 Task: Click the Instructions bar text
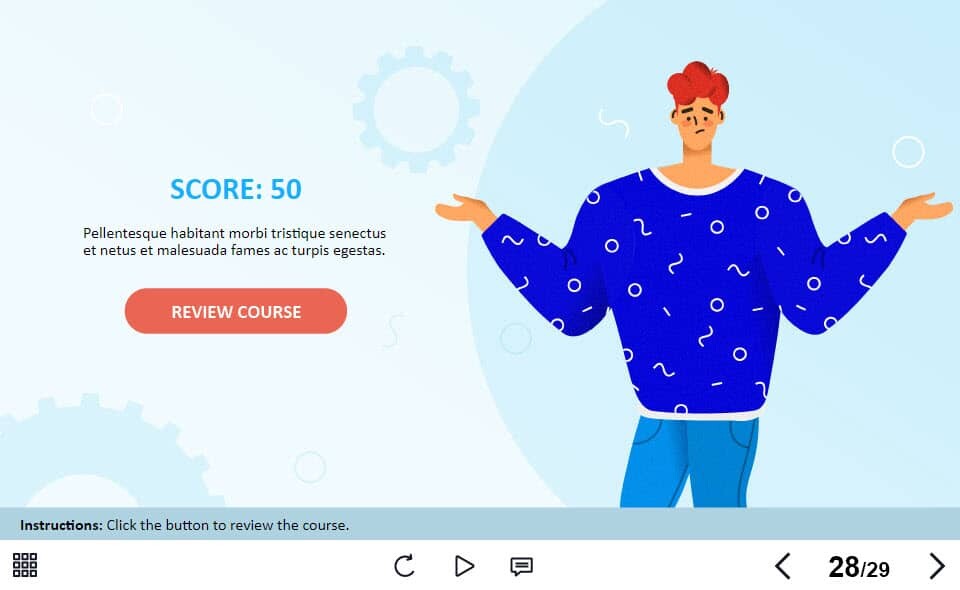pyautogui.click(x=184, y=525)
